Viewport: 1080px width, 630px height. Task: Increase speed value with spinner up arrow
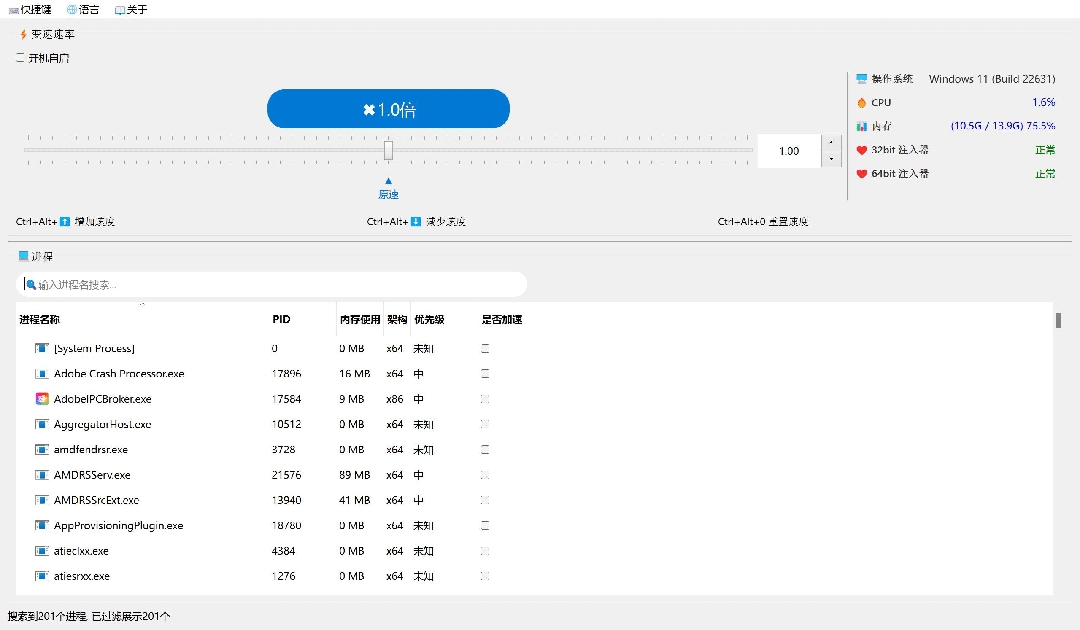point(830,143)
